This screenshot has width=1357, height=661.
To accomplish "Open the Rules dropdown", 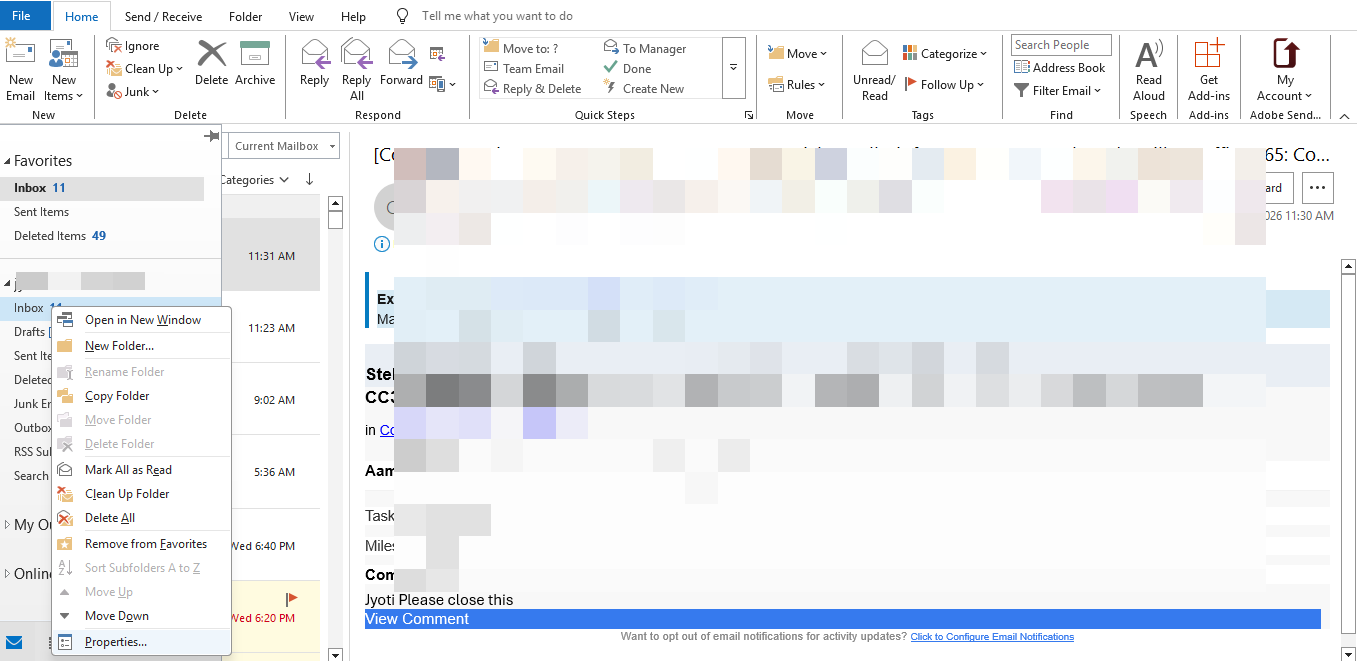I will 797,85.
